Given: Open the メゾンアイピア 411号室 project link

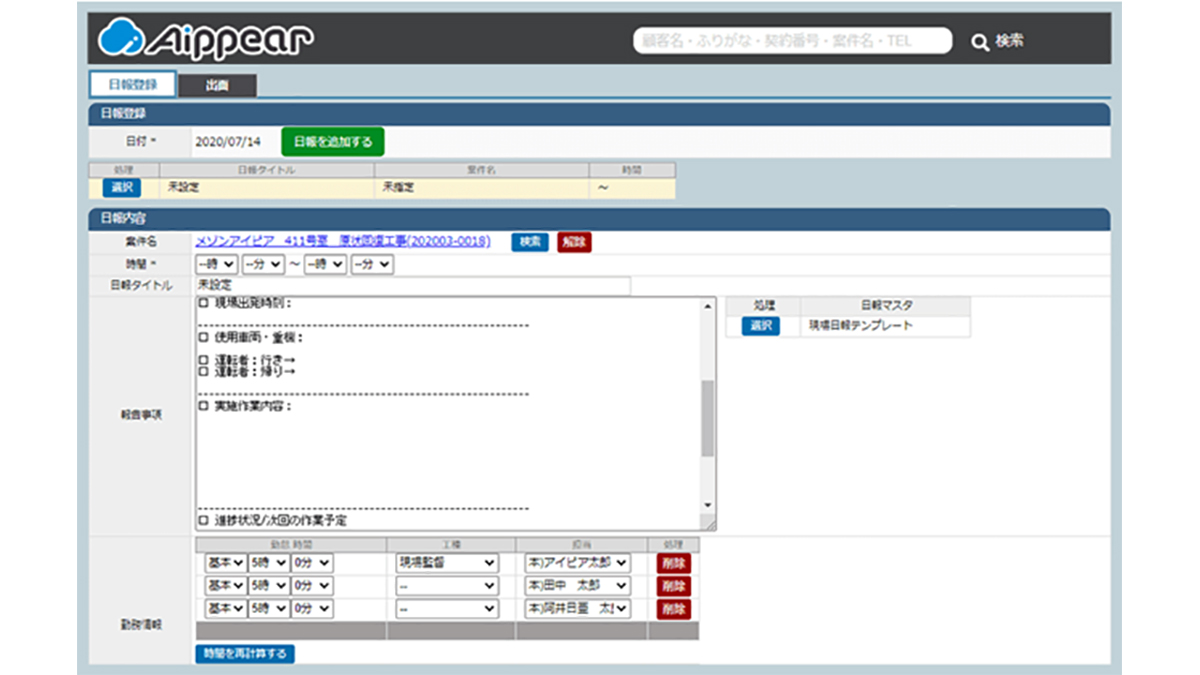Looking at the screenshot, I should click(x=343, y=241).
